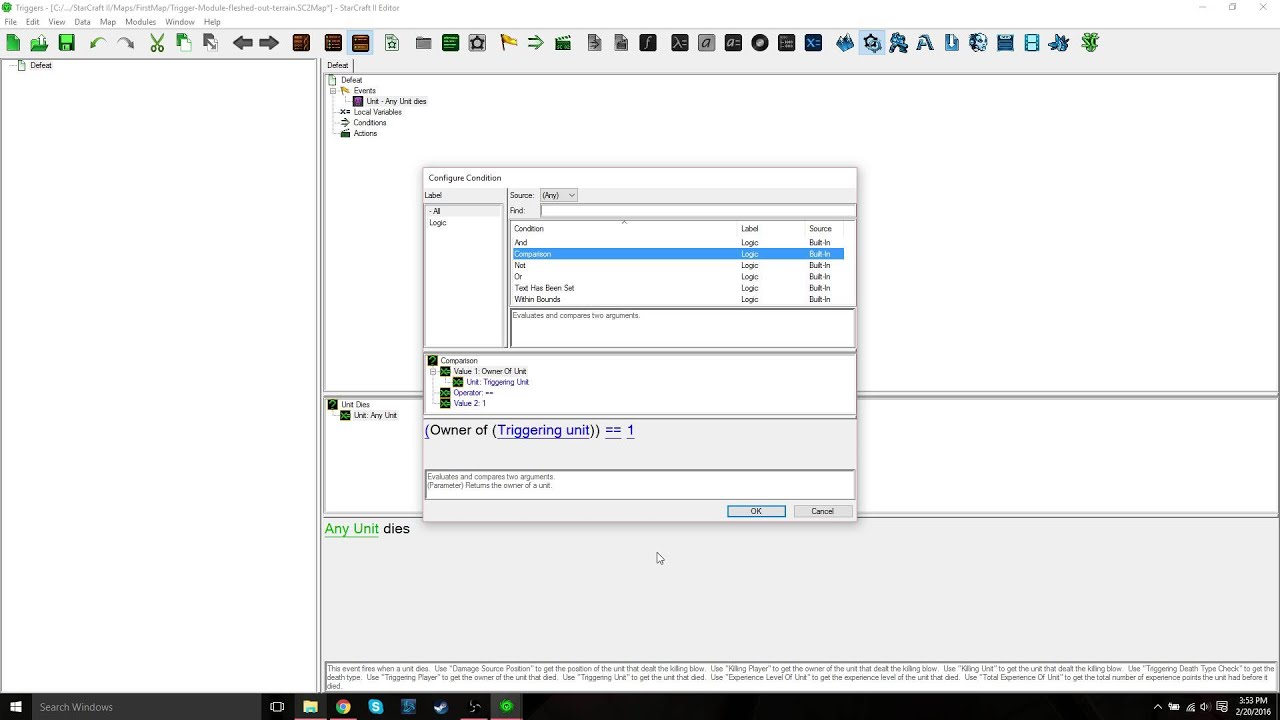Screen dimensions: 1280x720
Task: Click the Save floppy disk icon
Action: 66,43
